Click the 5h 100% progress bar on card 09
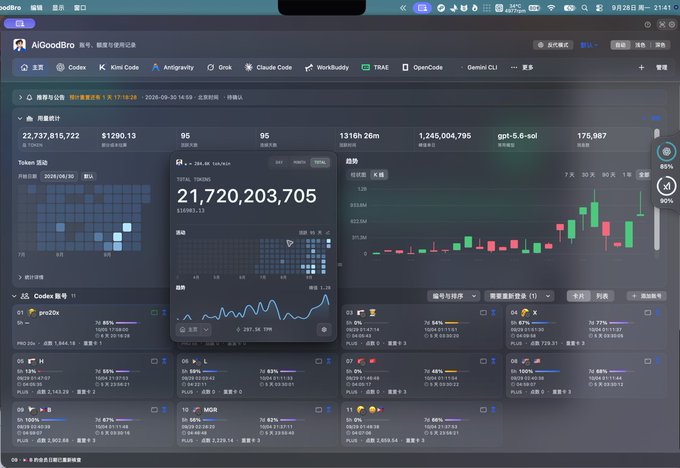This screenshot has height=468, width=680. pos(54,420)
